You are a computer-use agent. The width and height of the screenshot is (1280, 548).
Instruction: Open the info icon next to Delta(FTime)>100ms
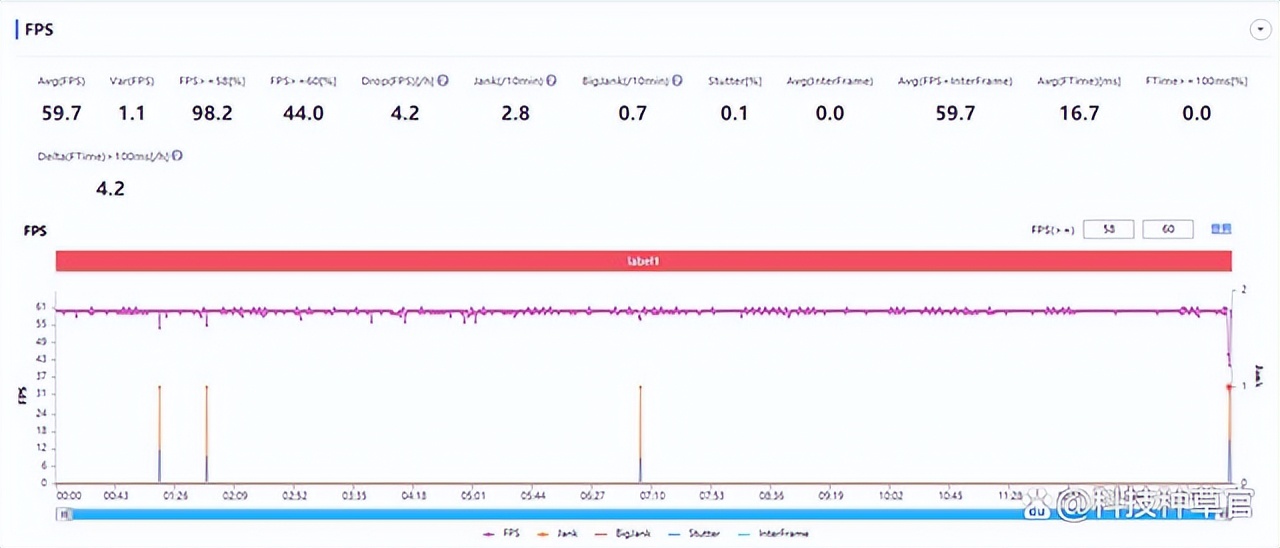(178, 156)
